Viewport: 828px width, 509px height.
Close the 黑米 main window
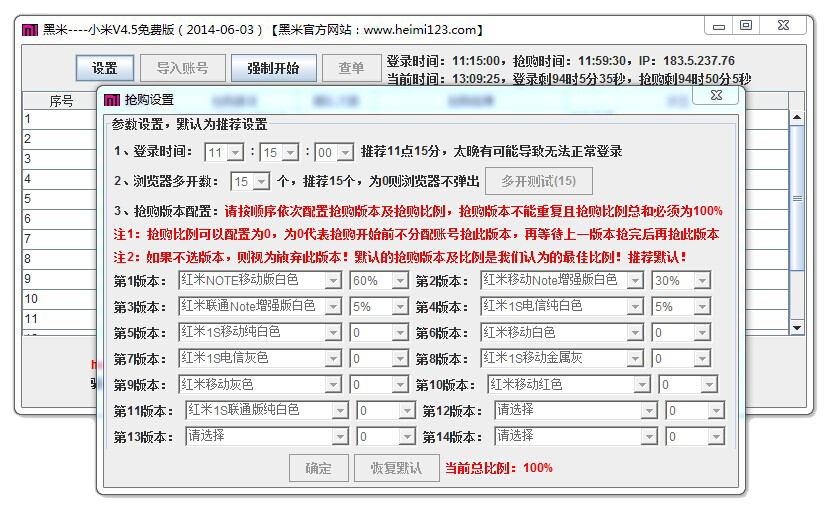783,26
